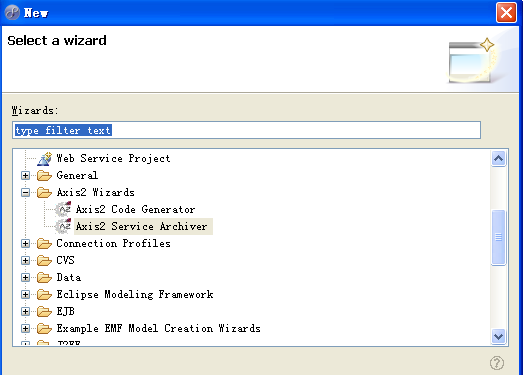Click the Eclipse Modeling Framework folder icon

[44, 294]
